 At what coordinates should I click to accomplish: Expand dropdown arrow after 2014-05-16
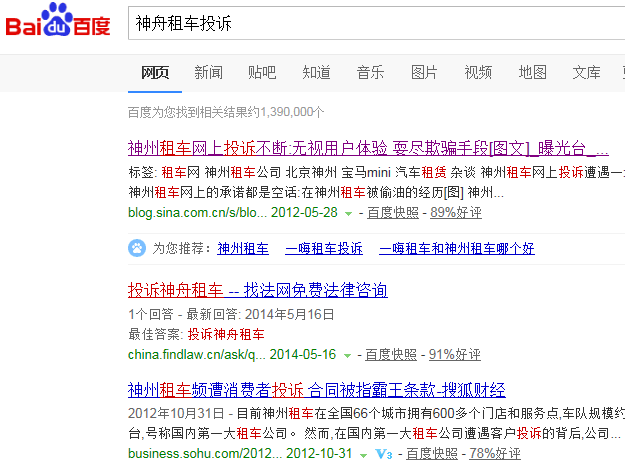pos(348,356)
